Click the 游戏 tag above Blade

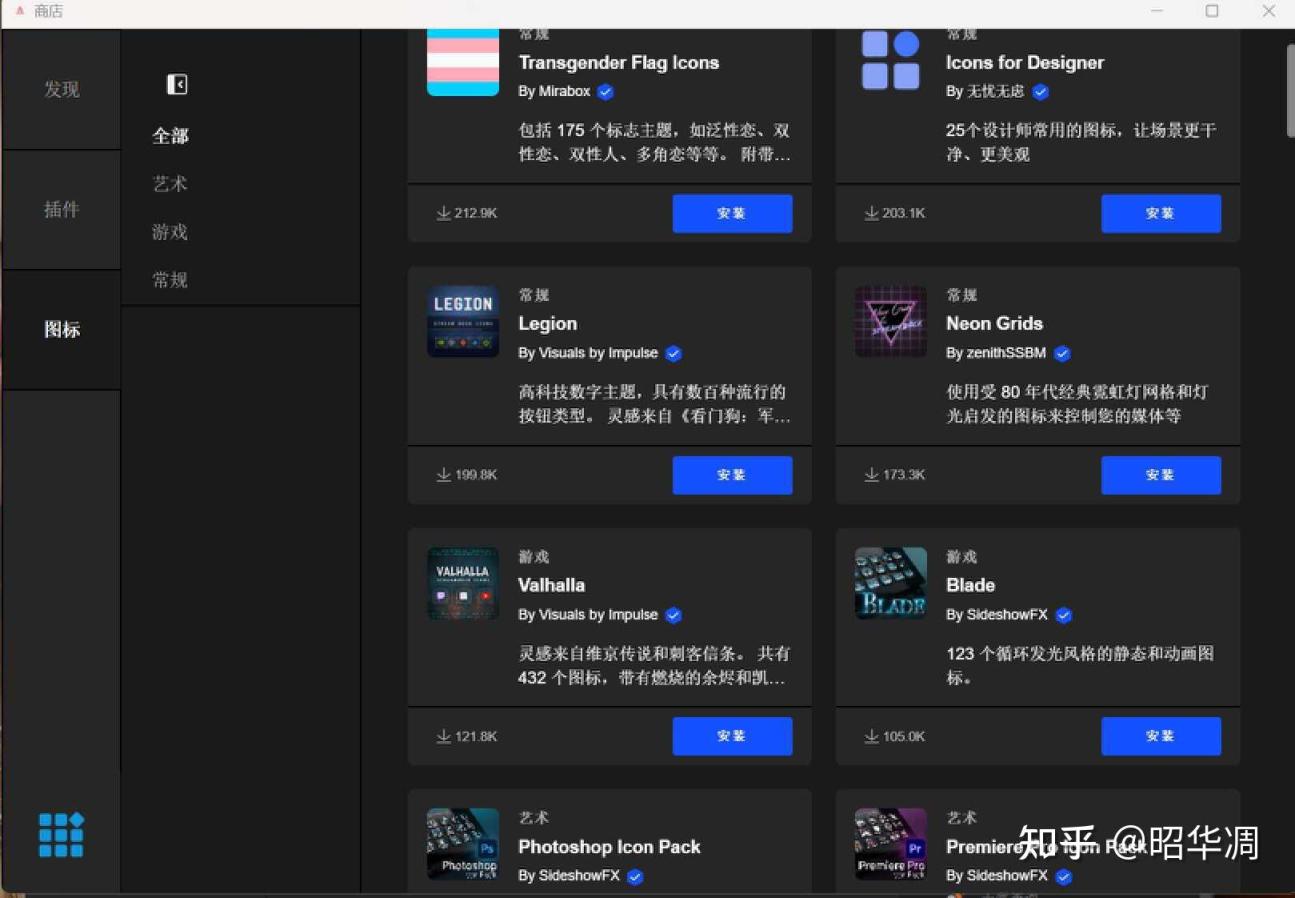[962, 557]
